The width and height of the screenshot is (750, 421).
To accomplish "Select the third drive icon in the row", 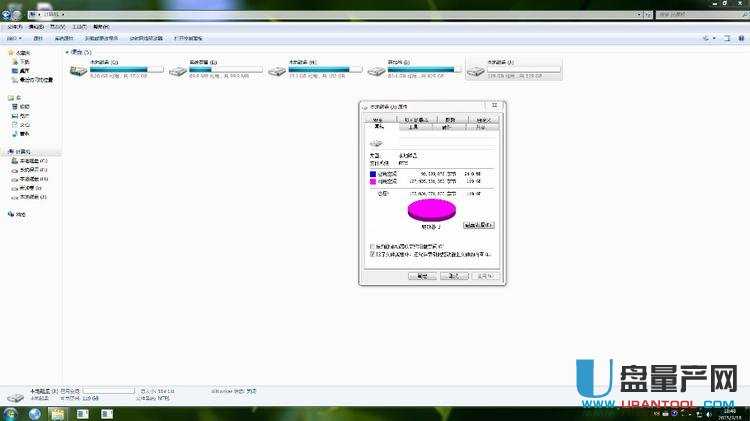I will pos(277,70).
